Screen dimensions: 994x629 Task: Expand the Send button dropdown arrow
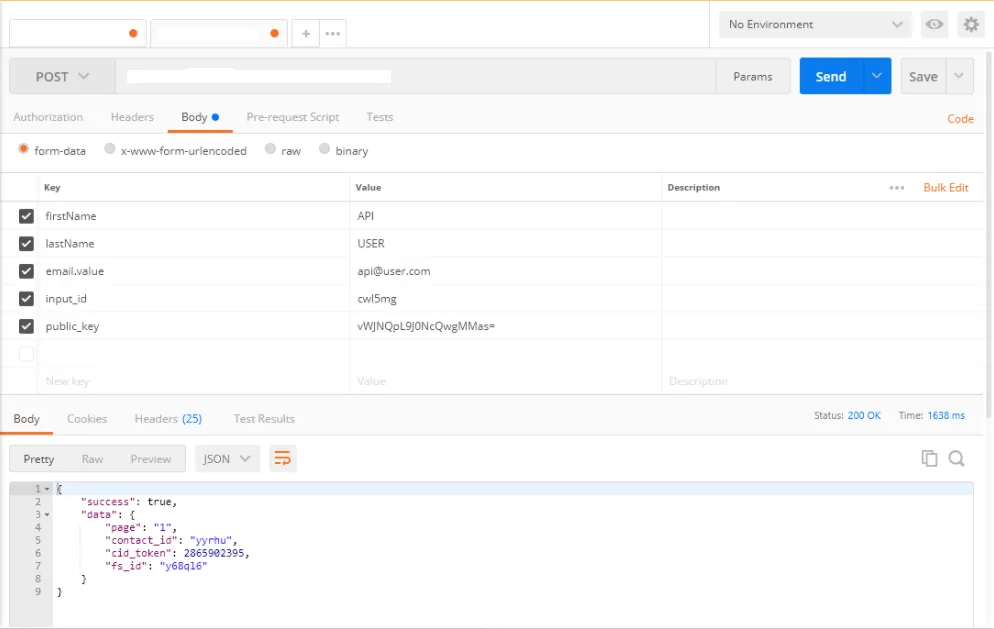(x=877, y=76)
